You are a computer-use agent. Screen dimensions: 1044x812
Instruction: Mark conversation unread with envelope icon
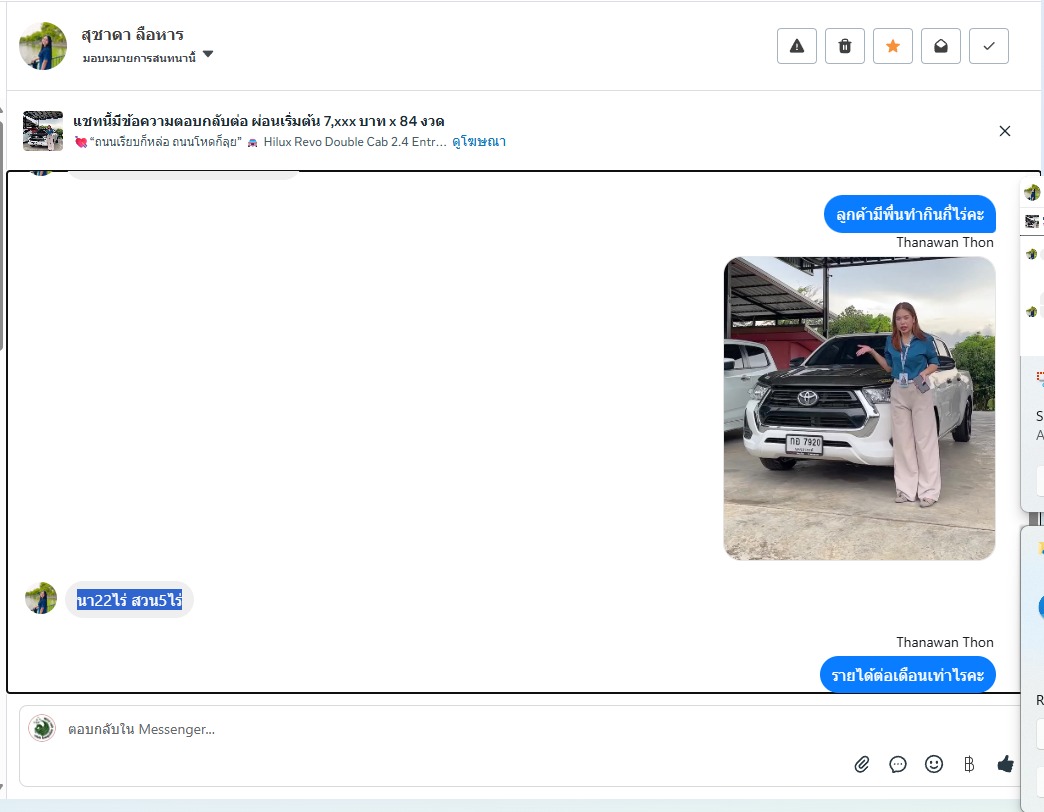pos(940,46)
